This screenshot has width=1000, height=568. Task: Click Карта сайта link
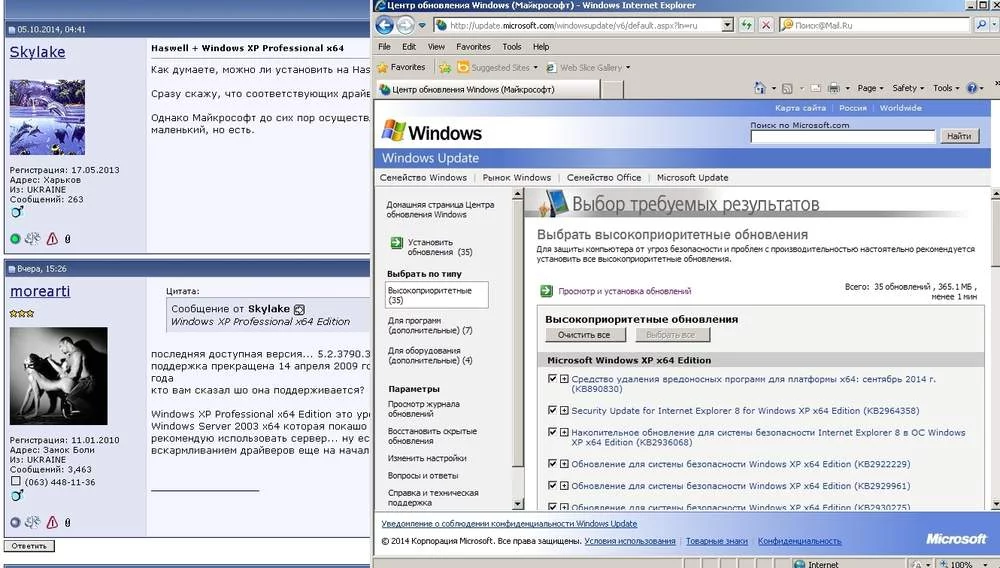[800, 108]
